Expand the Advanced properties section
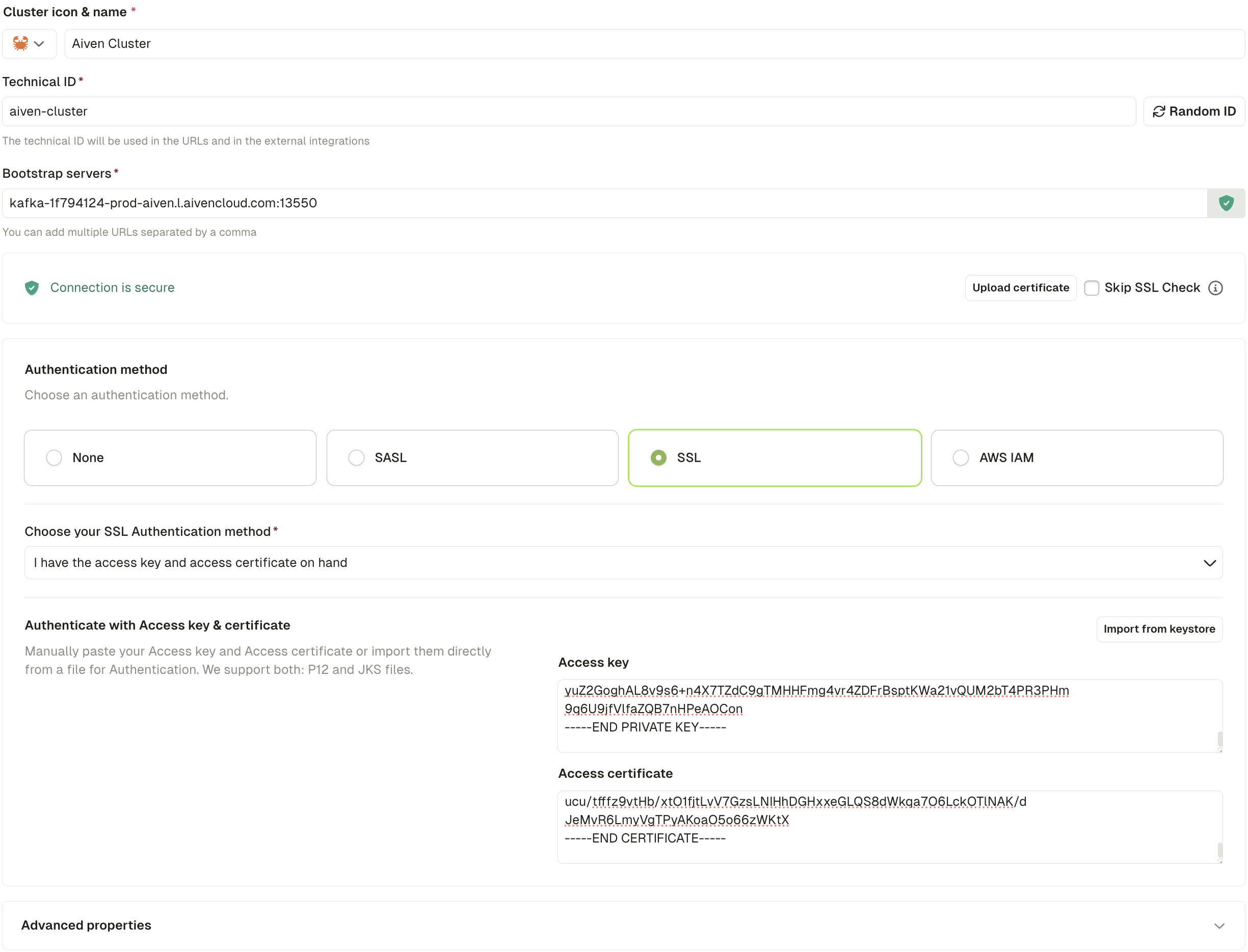Image resolution: width=1248 pixels, height=952 pixels. (623, 926)
